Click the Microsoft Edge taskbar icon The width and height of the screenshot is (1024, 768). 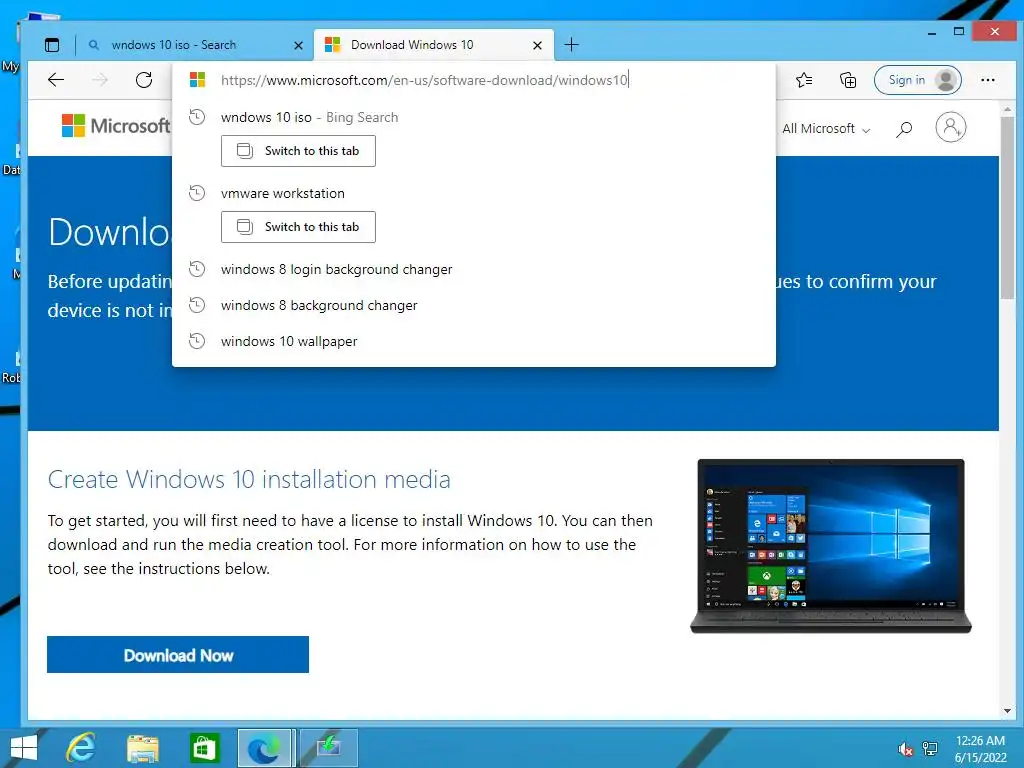pos(264,748)
